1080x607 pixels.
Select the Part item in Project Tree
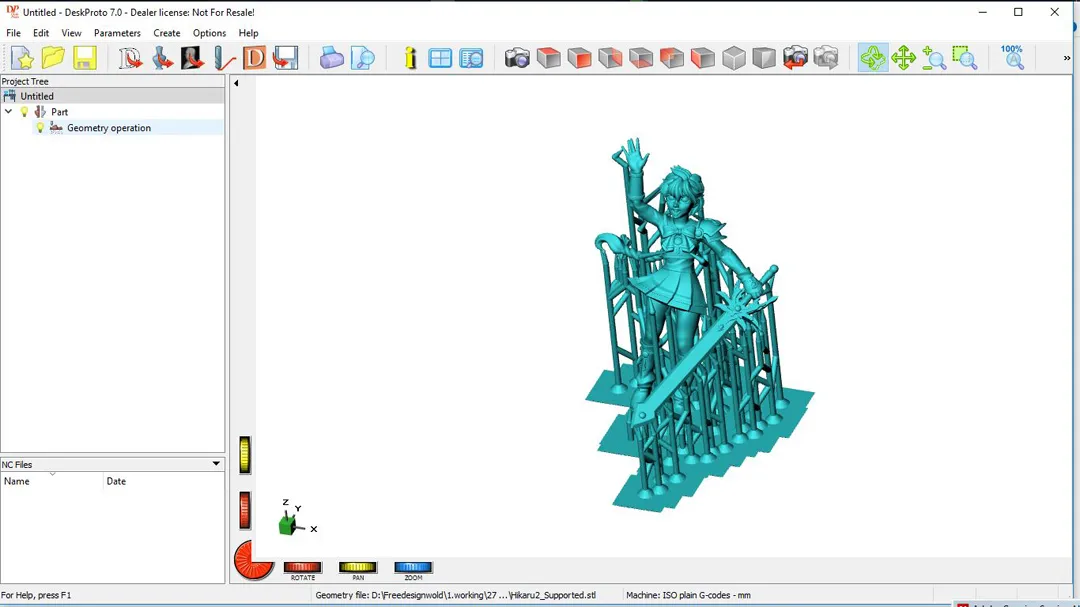[59, 112]
